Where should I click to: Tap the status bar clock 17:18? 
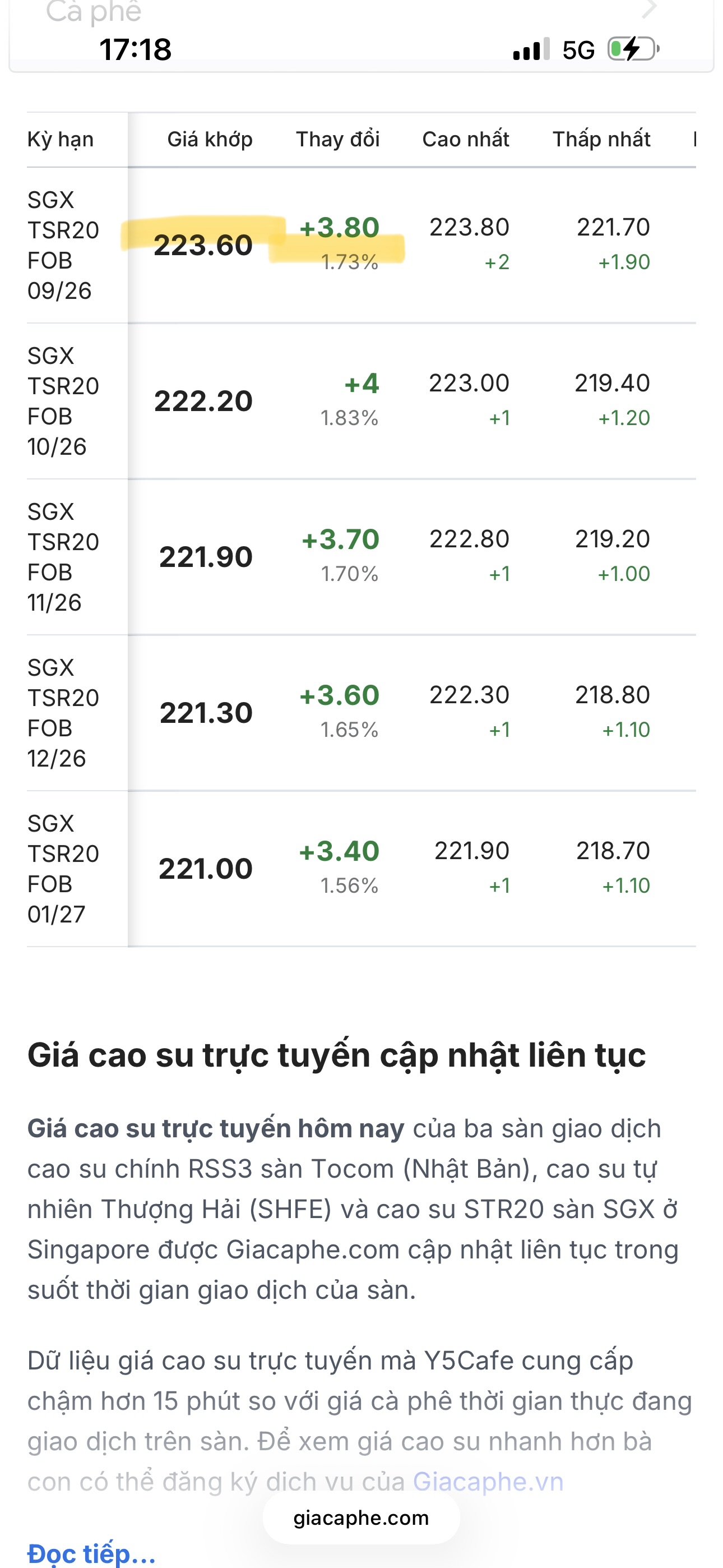tap(135, 49)
